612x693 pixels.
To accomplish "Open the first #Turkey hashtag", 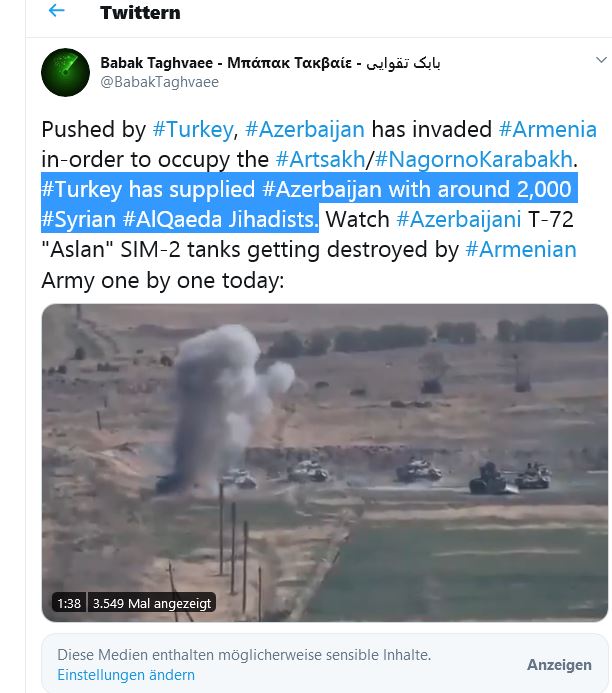I will pos(193,129).
